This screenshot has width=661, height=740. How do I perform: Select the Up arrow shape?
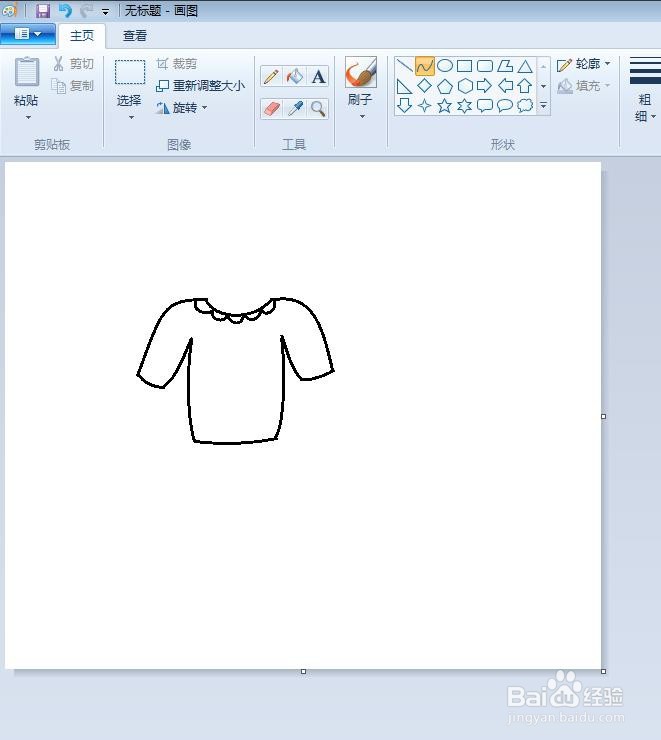525,86
